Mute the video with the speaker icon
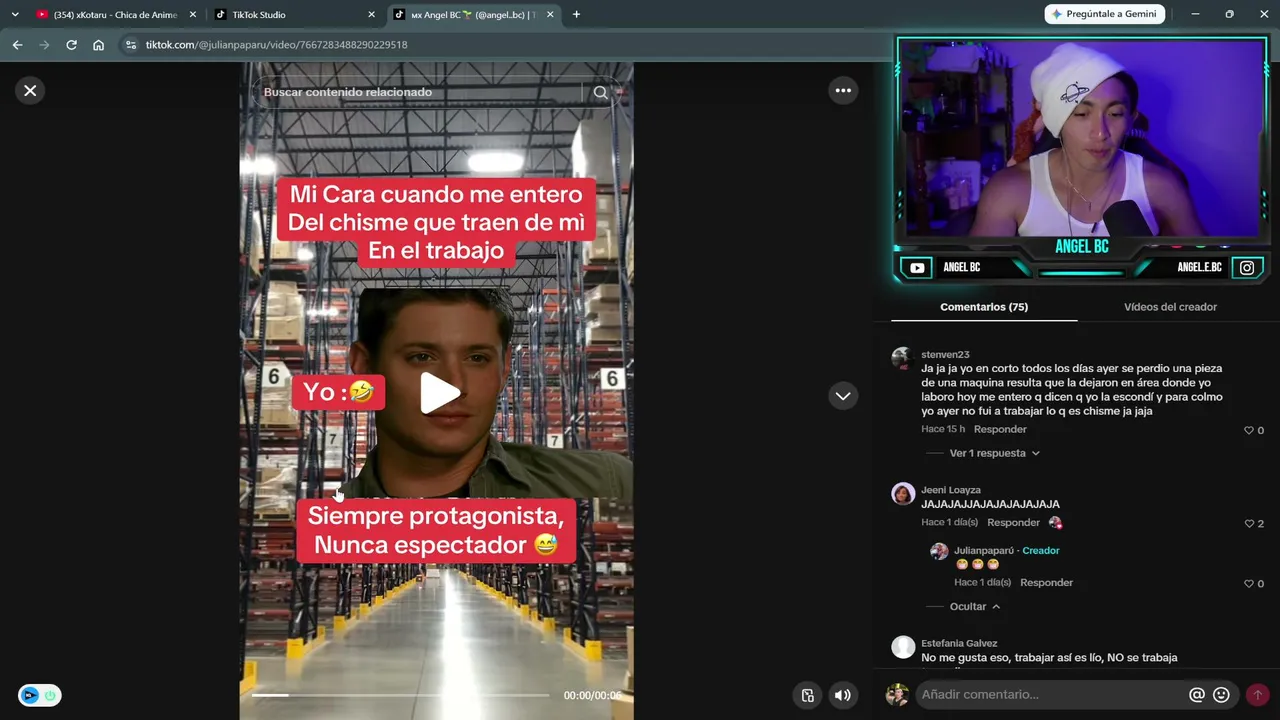The width and height of the screenshot is (1280, 720). point(843,696)
